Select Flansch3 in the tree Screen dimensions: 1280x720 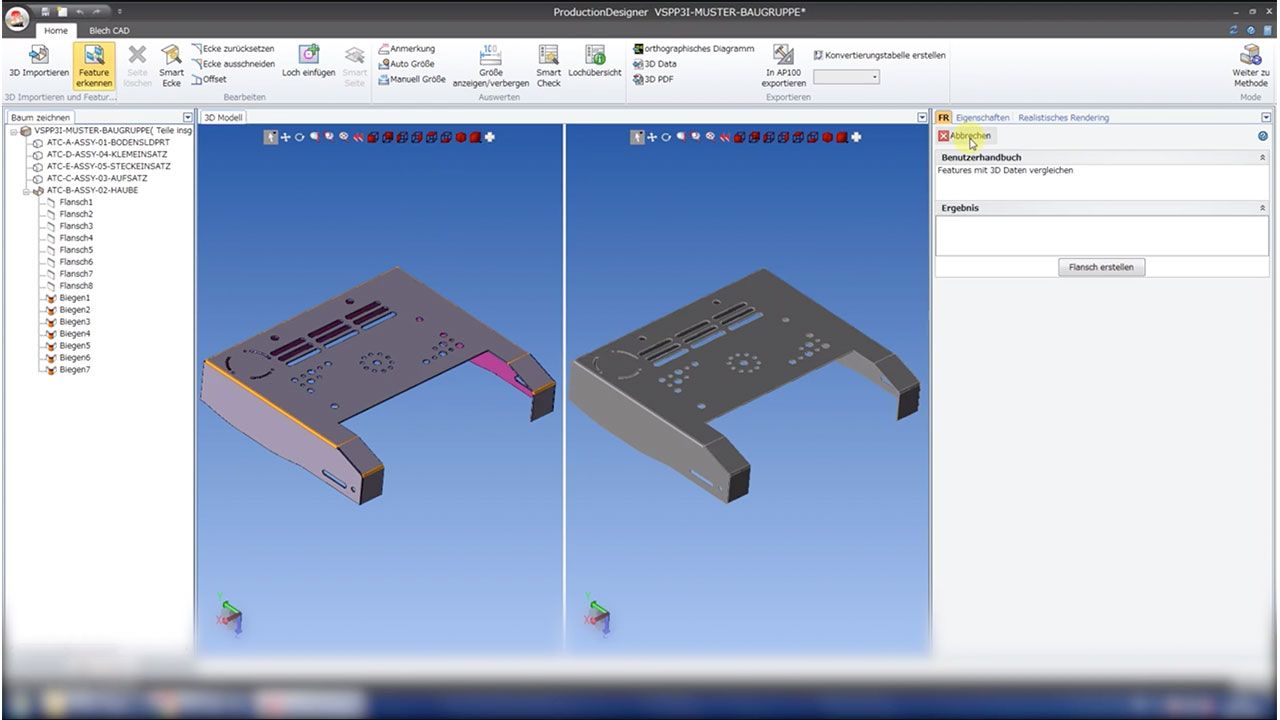(76, 226)
